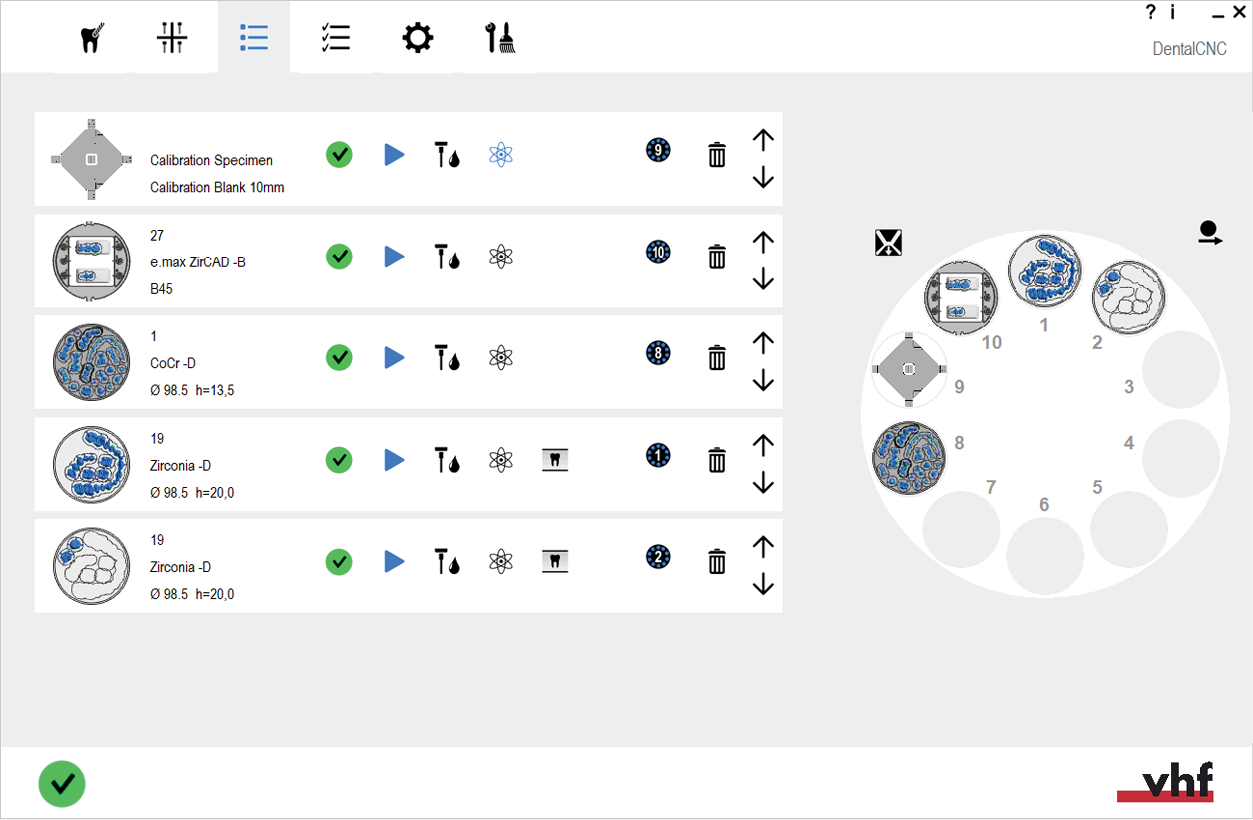Viewport: 1253px width, 820px height.
Task: Move the Zirconia slot 1 job up
Action: tap(763, 445)
